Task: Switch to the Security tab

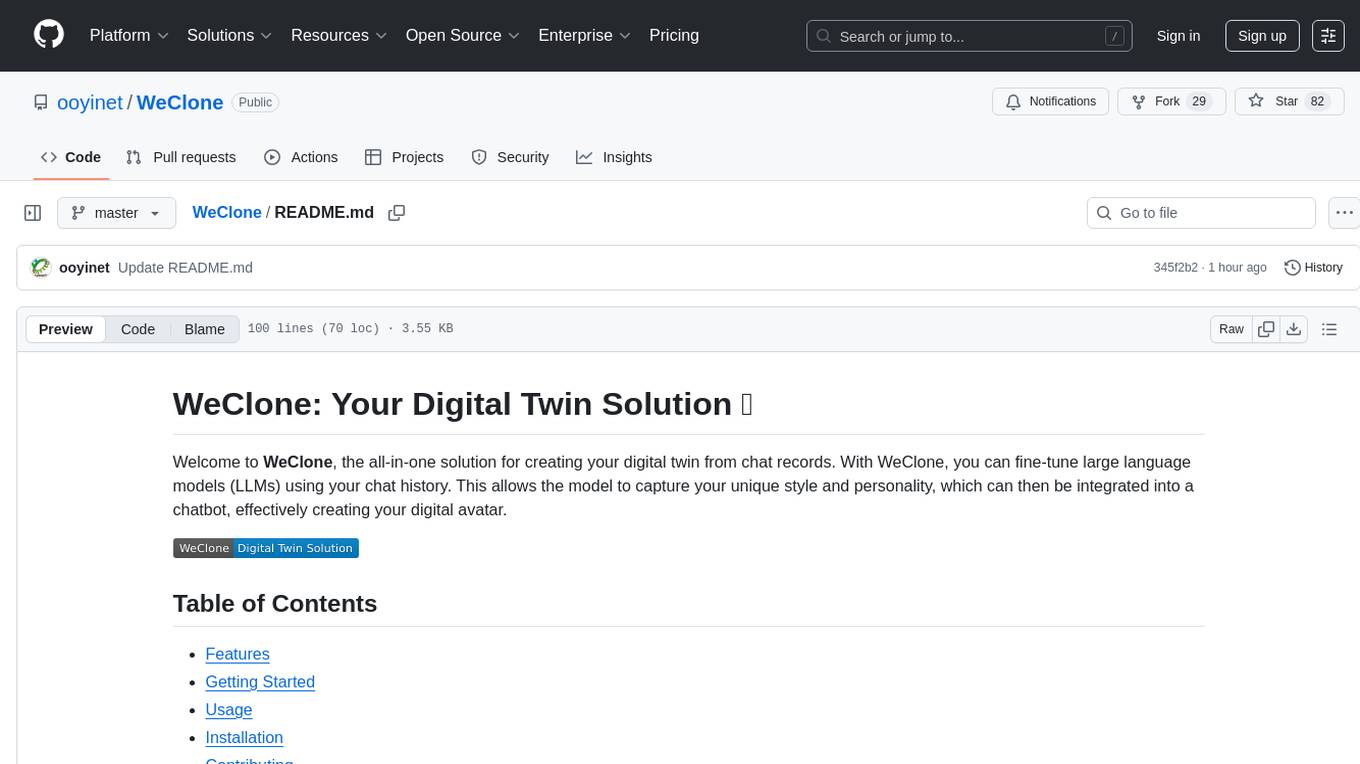Action: pos(510,157)
